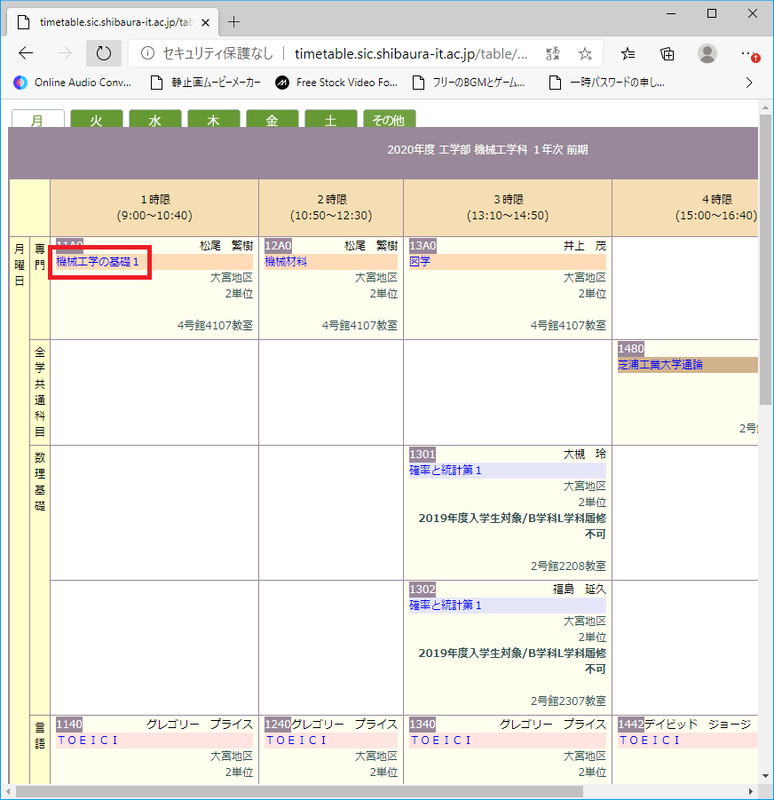The image size is (774, 800).
Task: Switch to the 金 (Friday) tab
Action: (x=272, y=120)
